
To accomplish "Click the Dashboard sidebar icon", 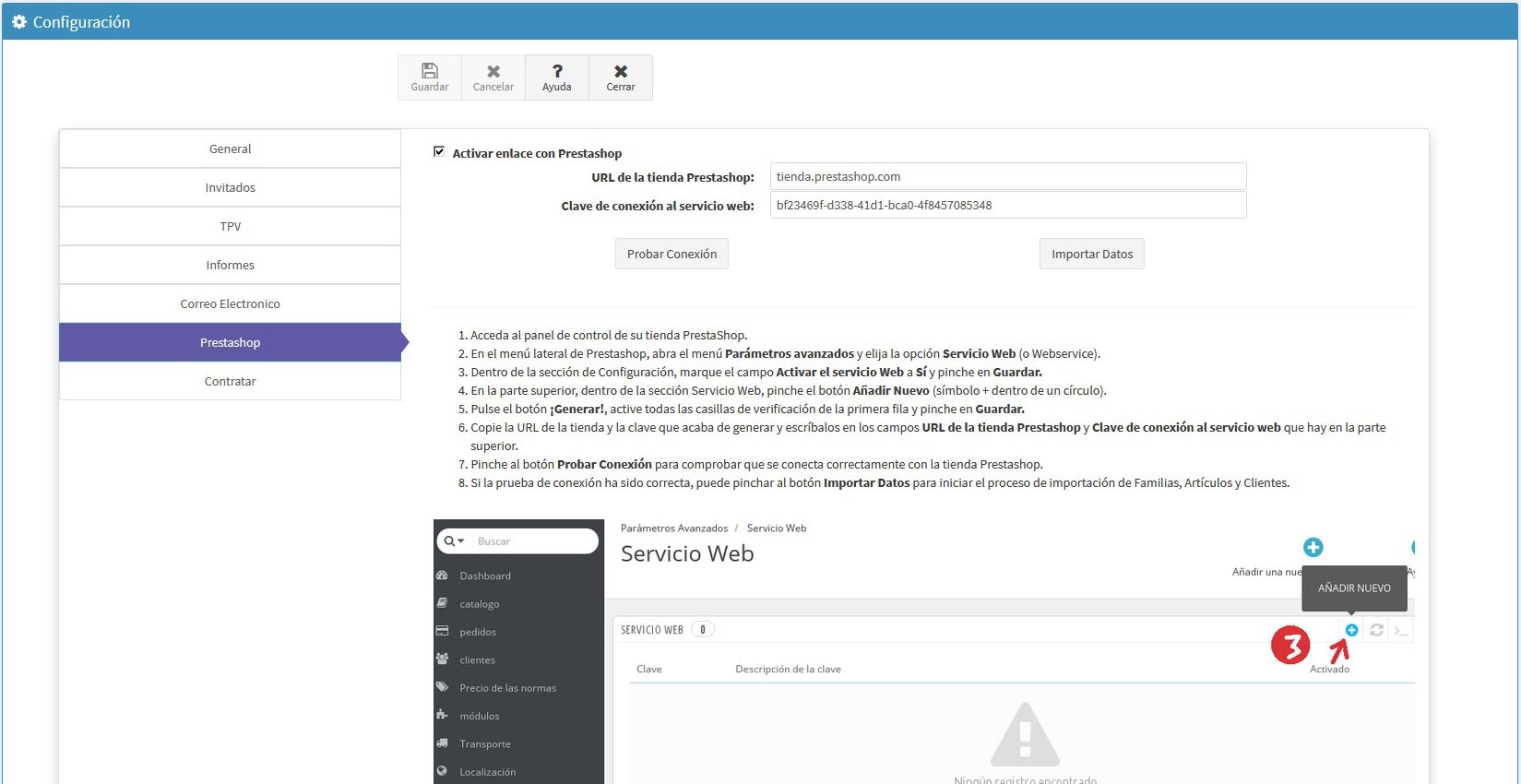I will (x=442, y=576).
